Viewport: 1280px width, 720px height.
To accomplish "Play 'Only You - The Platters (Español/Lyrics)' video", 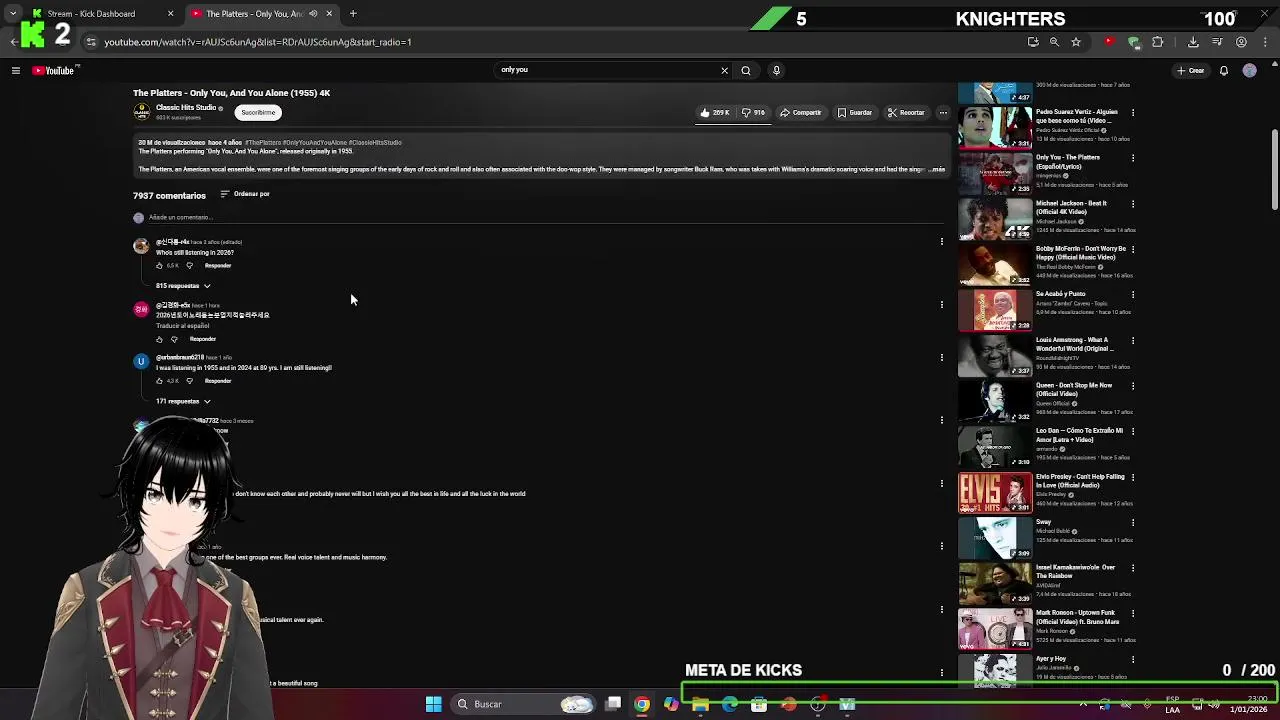I will [x=995, y=173].
